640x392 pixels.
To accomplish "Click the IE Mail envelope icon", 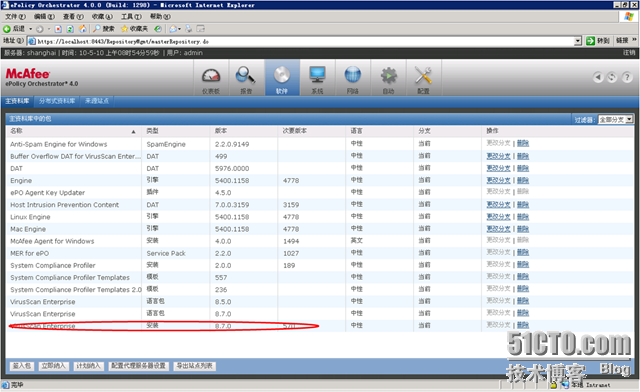I will [173, 29].
